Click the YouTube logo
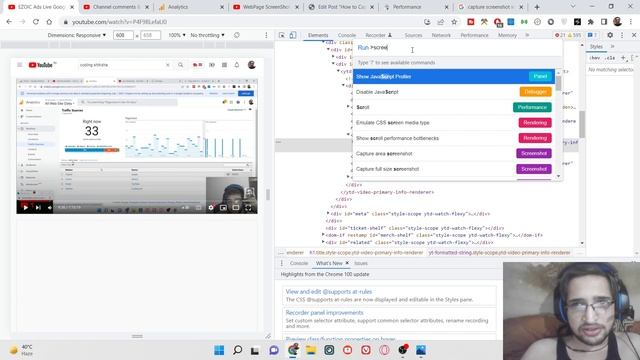This screenshot has height=360, width=640. (42, 65)
